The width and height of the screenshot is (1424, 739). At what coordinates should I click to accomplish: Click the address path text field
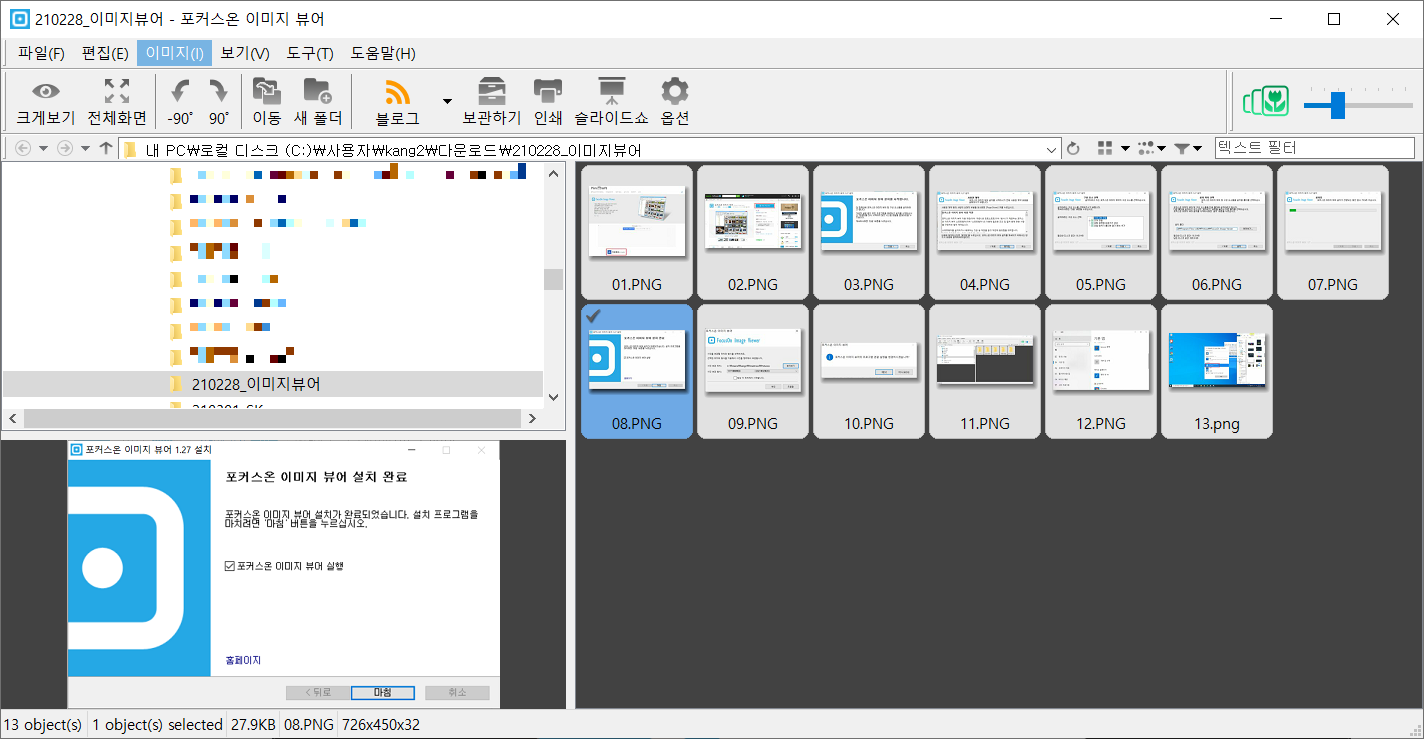click(x=590, y=149)
